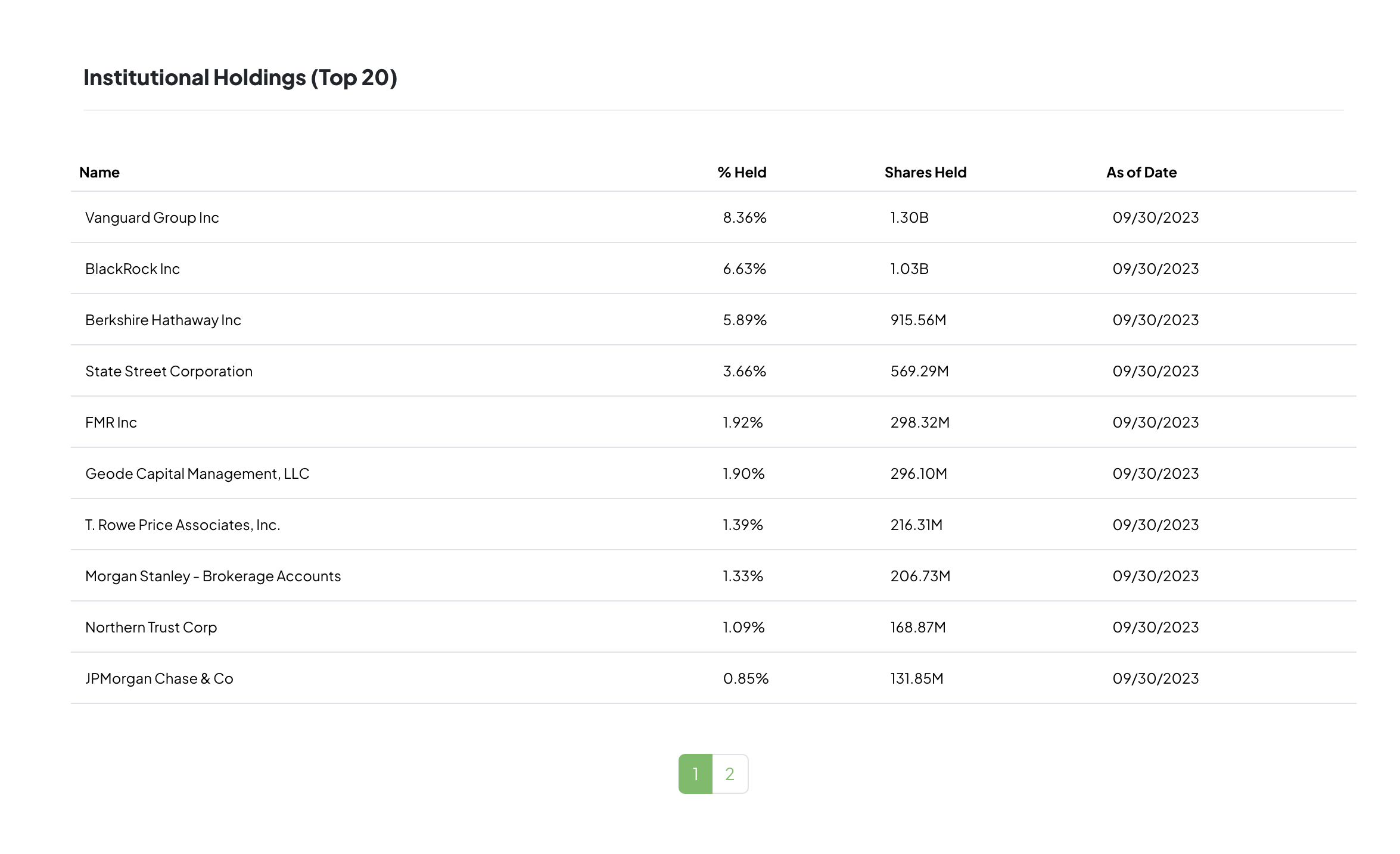The width and height of the screenshot is (1400, 854).
Task: Click the 1.30B shares held value
Action: (x=909, y=217)
